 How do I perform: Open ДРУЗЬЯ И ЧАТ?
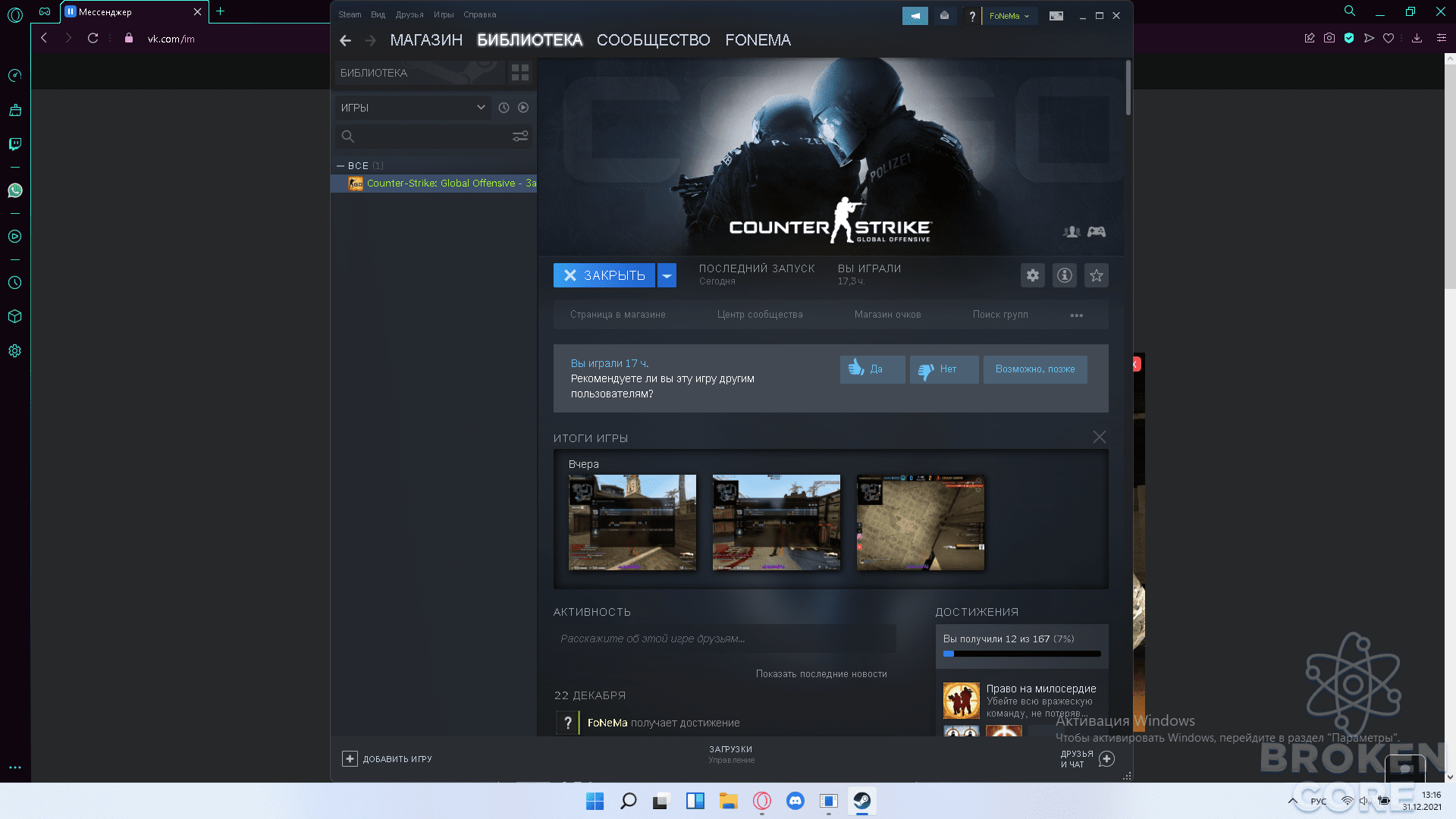(x=1087, y=759)
